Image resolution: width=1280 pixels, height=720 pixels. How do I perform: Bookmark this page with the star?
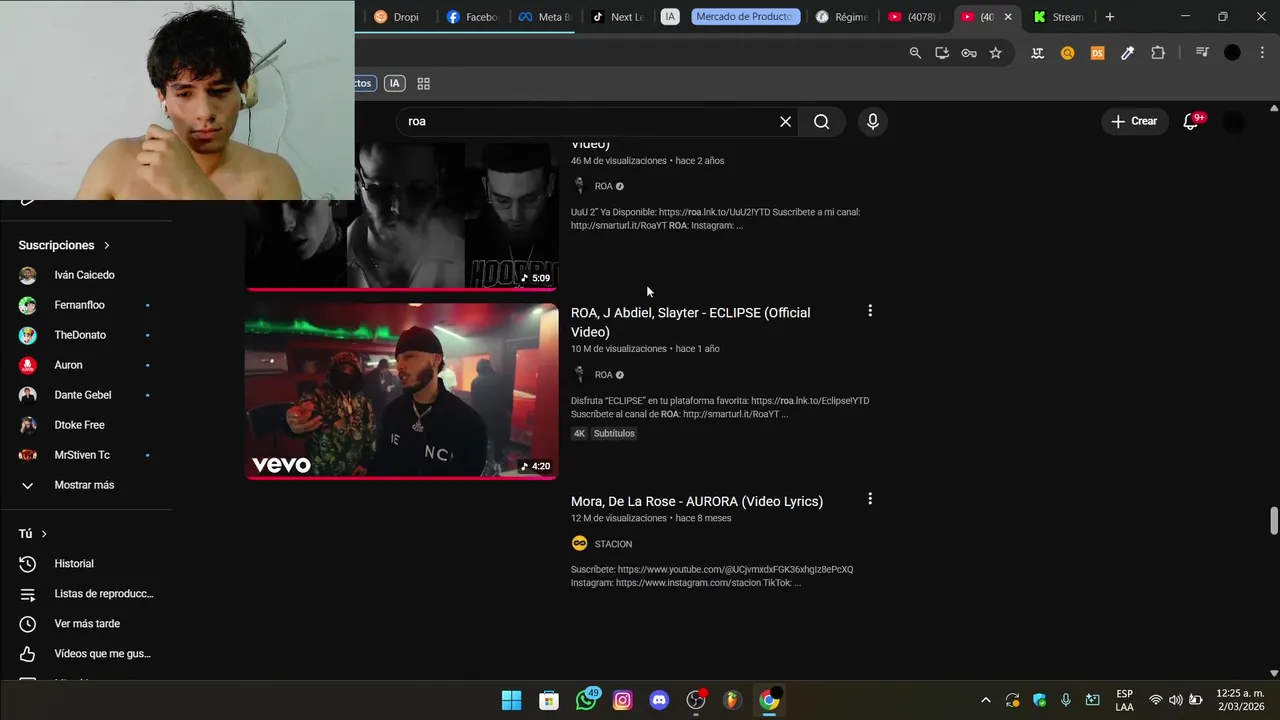996,53
